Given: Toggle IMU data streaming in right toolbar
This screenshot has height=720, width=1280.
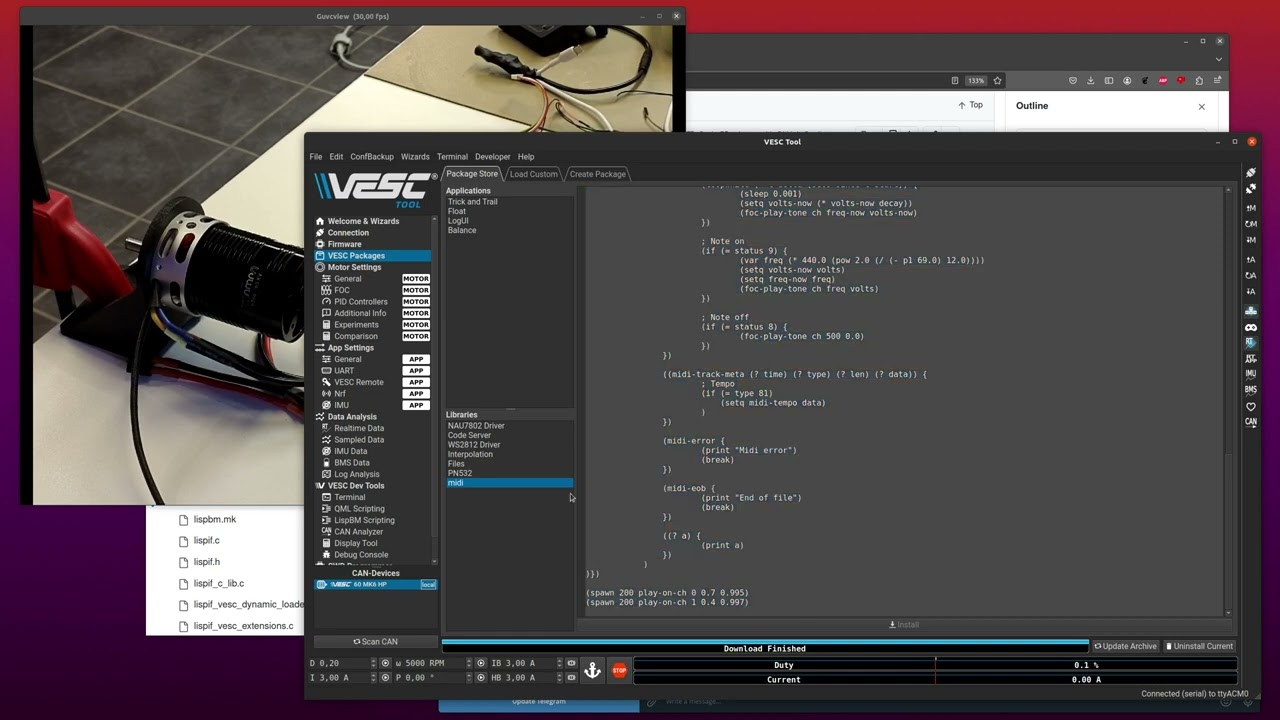Looking at the screenshot, I should tap(1251, 374).
